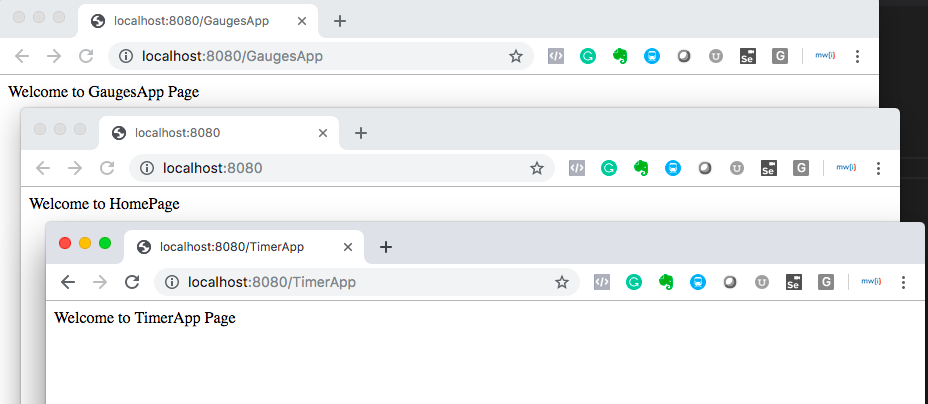Bookmark the HomePage with the star icon
The height and width of the screenshot is (404, 928).
[x=537, y=169]
